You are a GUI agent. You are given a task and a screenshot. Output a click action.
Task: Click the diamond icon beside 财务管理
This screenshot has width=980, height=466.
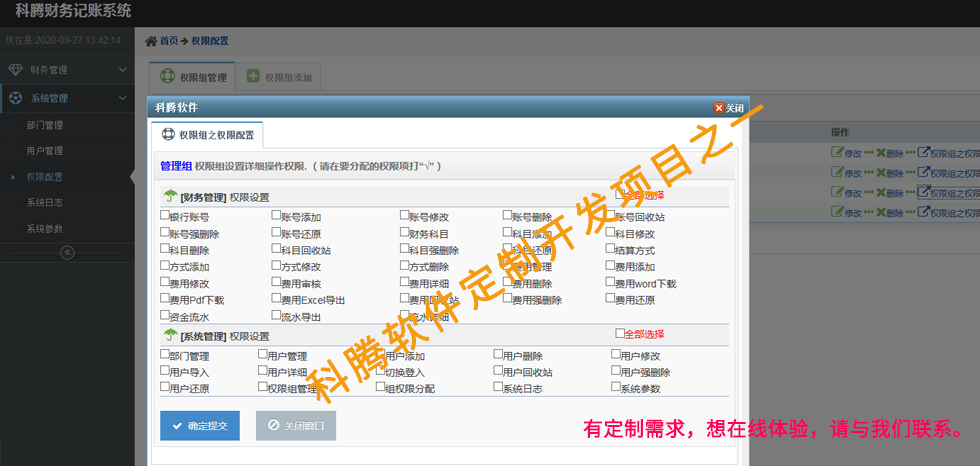pyautogui.click(x=16, y=70)
